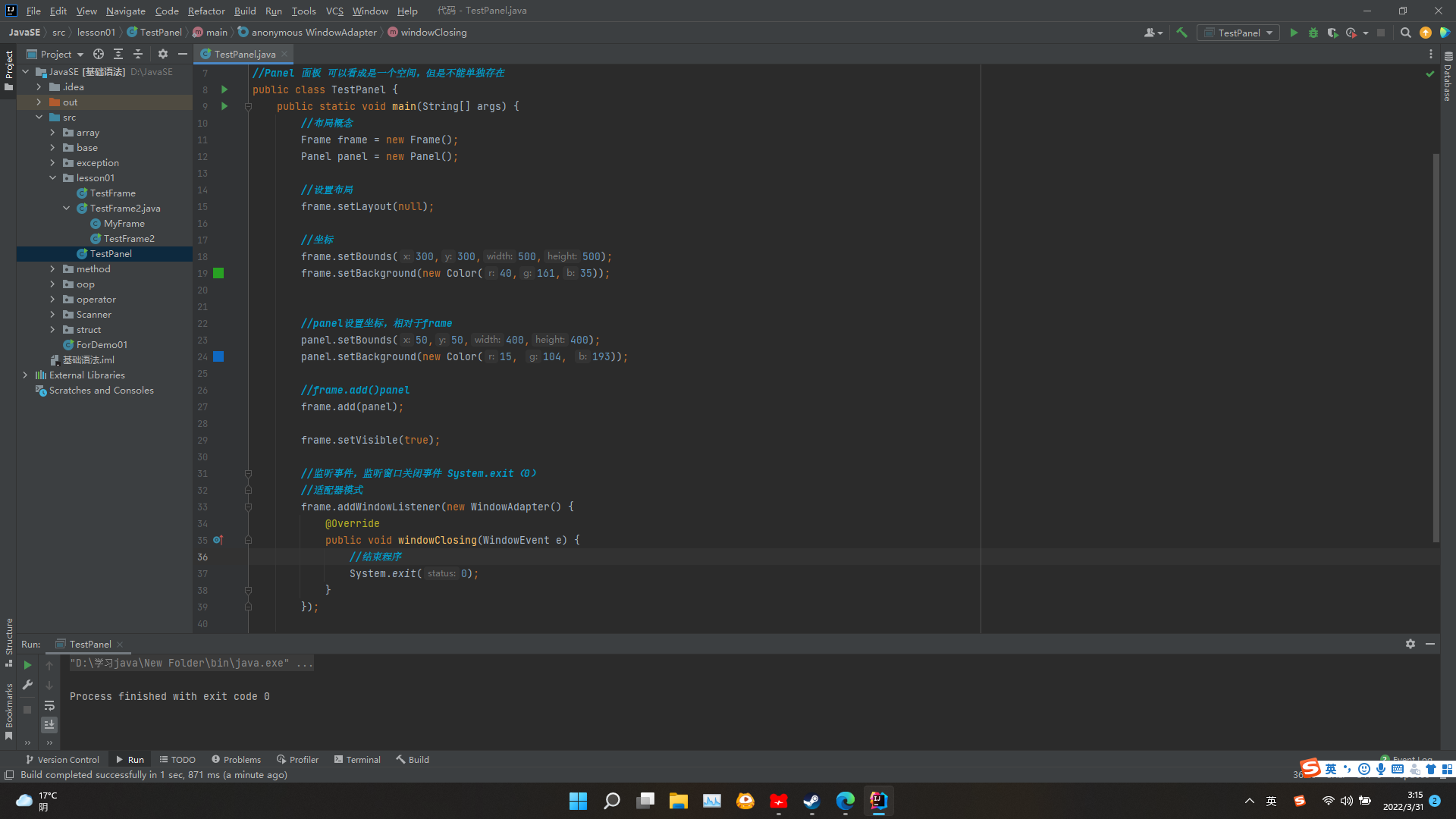Click the Debug bug icon

pos(1313,33)
